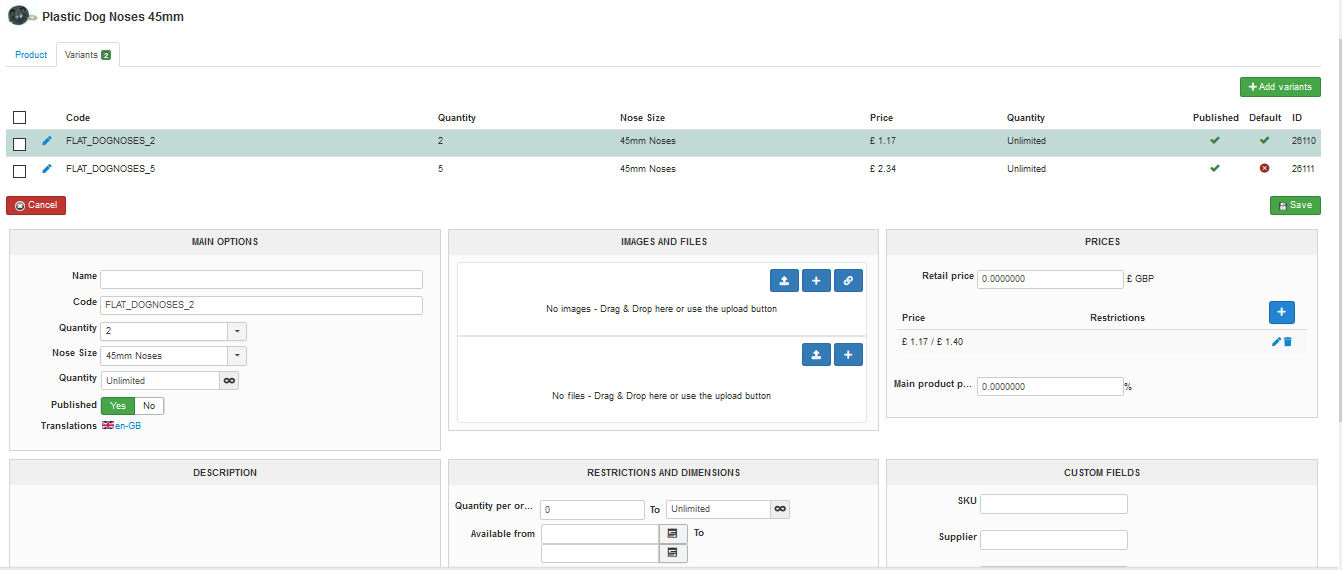This screenshot has width=1342, height=570.
Task: Click the Unlimited stock quantity field
Action: point(160,380)
